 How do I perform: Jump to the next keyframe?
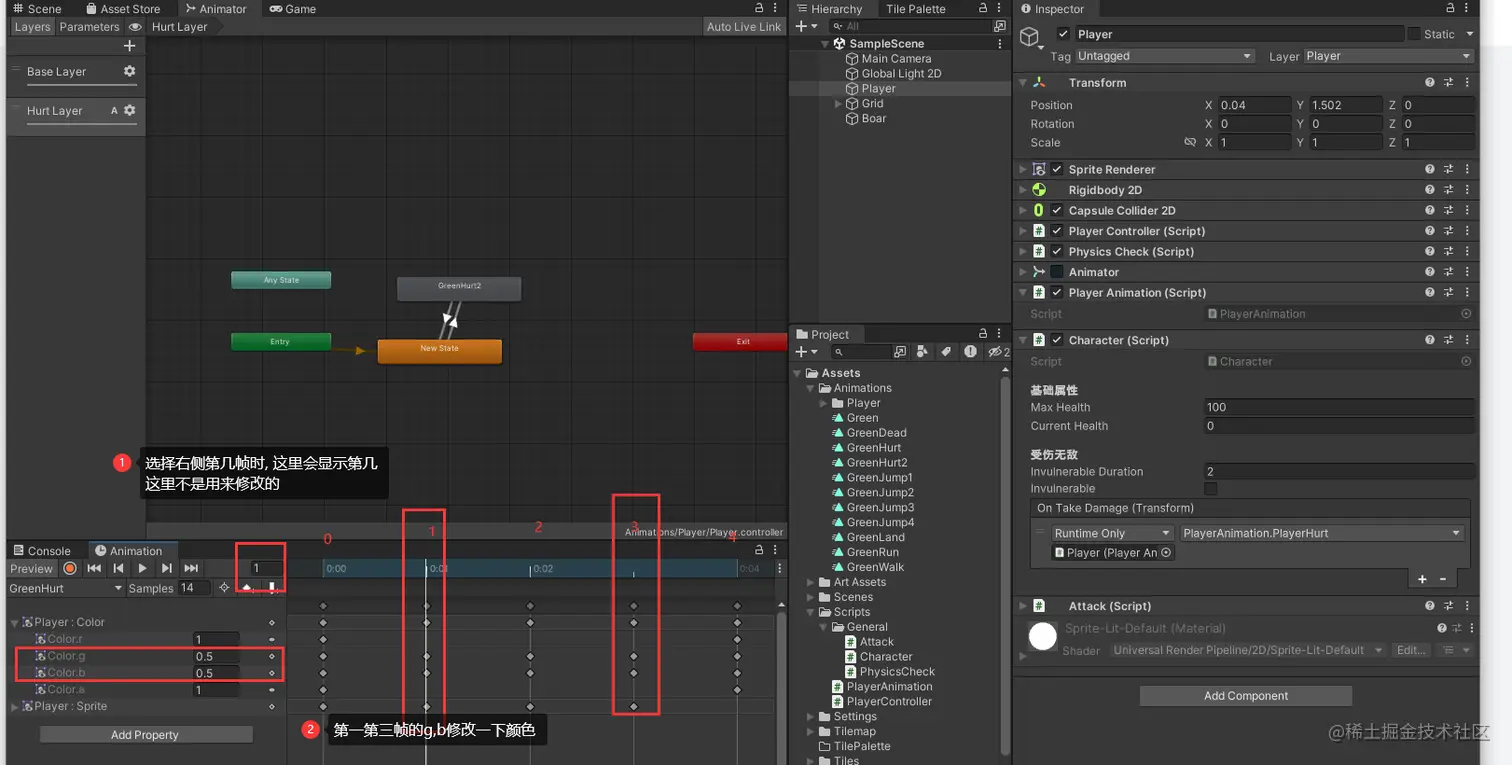(x=166, y=568)
